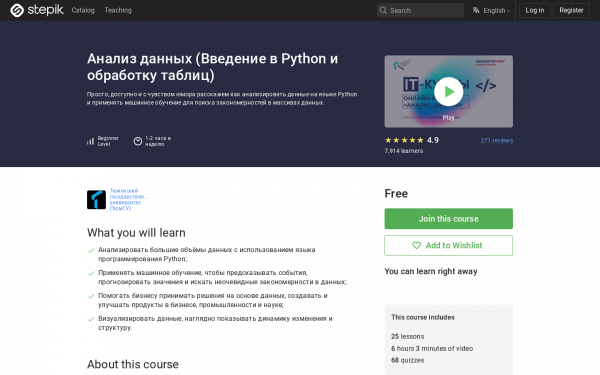Click the university logo icon
Viewport: 600px width, 375px height.
click(96, 199)
